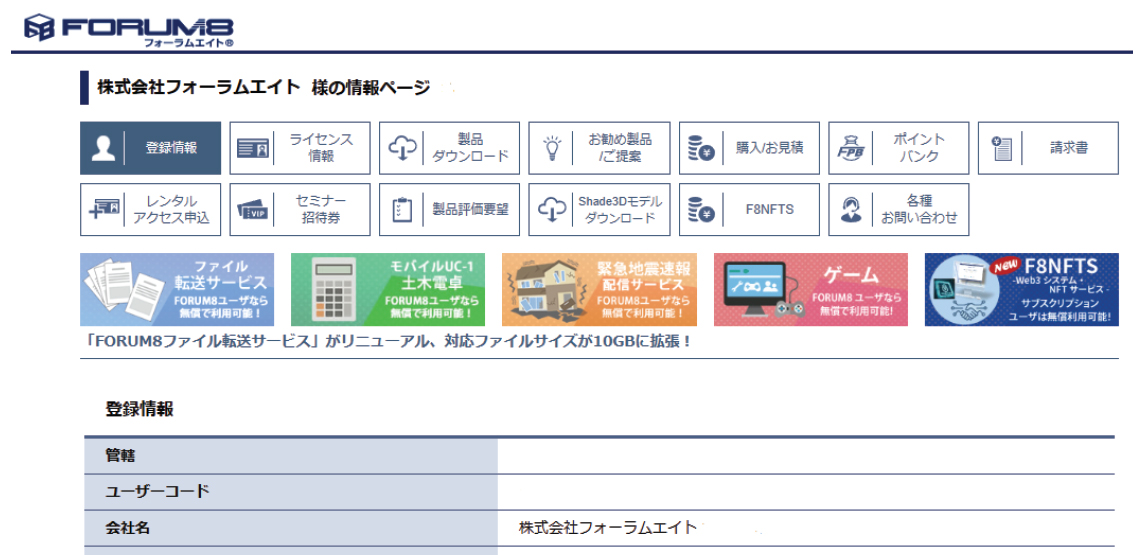Open the モバイルUC-1 土木電卓 banner
This screenshot has height=555, width=1146.
(x=388, y=290)
